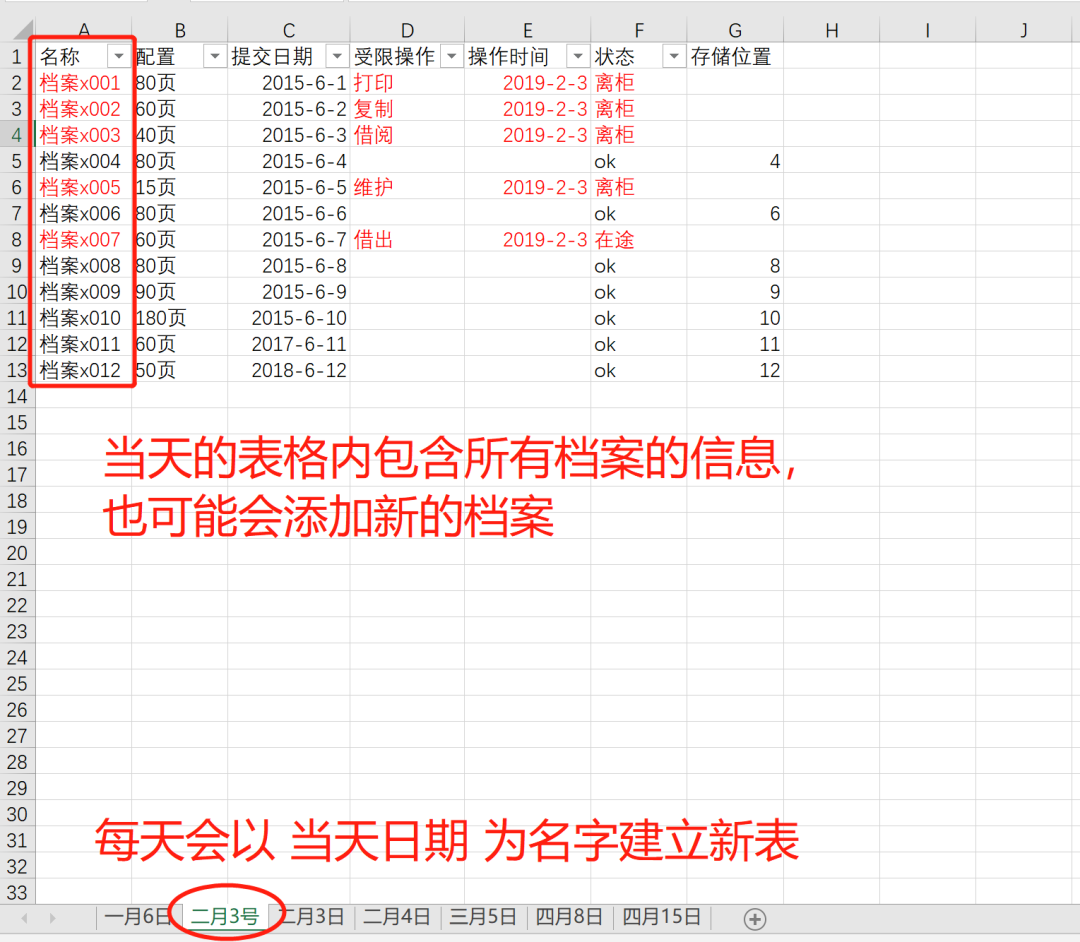This screenshot has width=1080, height=942.
Task: Select the 2018-6-12 submission date cell
Action: tap(289, 370)
